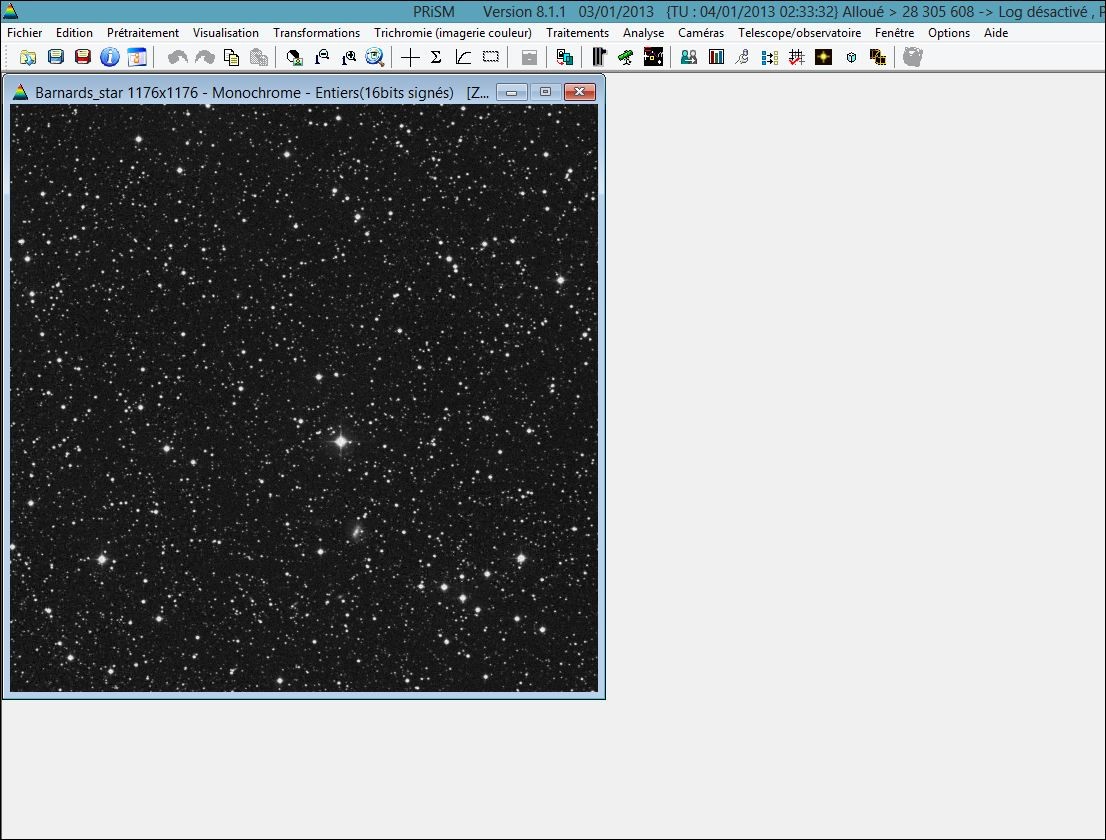
Task: Click the zoom in magnifier icon
Action: [348, 57]
